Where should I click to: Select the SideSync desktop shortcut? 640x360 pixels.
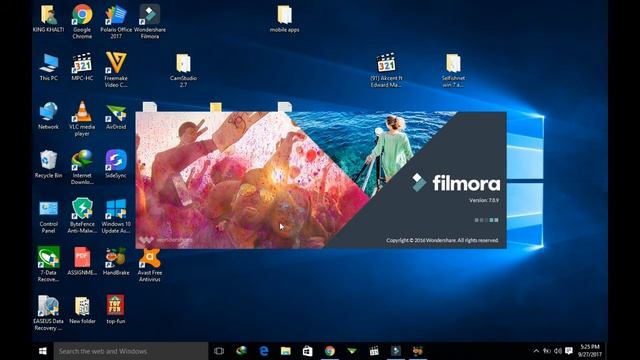[x=116, y=164]
